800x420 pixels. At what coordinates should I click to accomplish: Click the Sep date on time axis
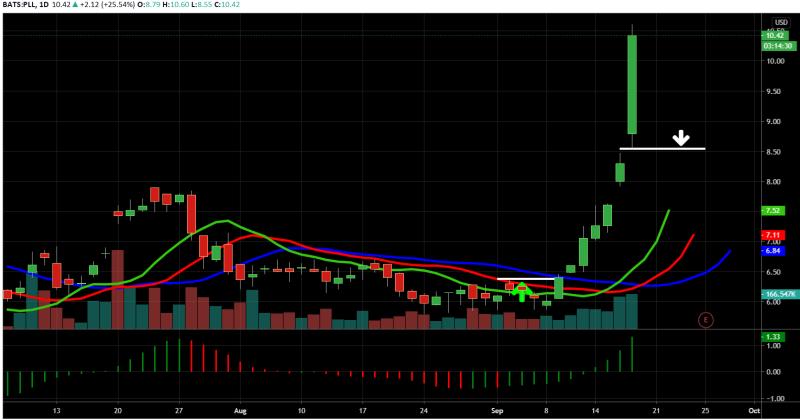point(497,411)
